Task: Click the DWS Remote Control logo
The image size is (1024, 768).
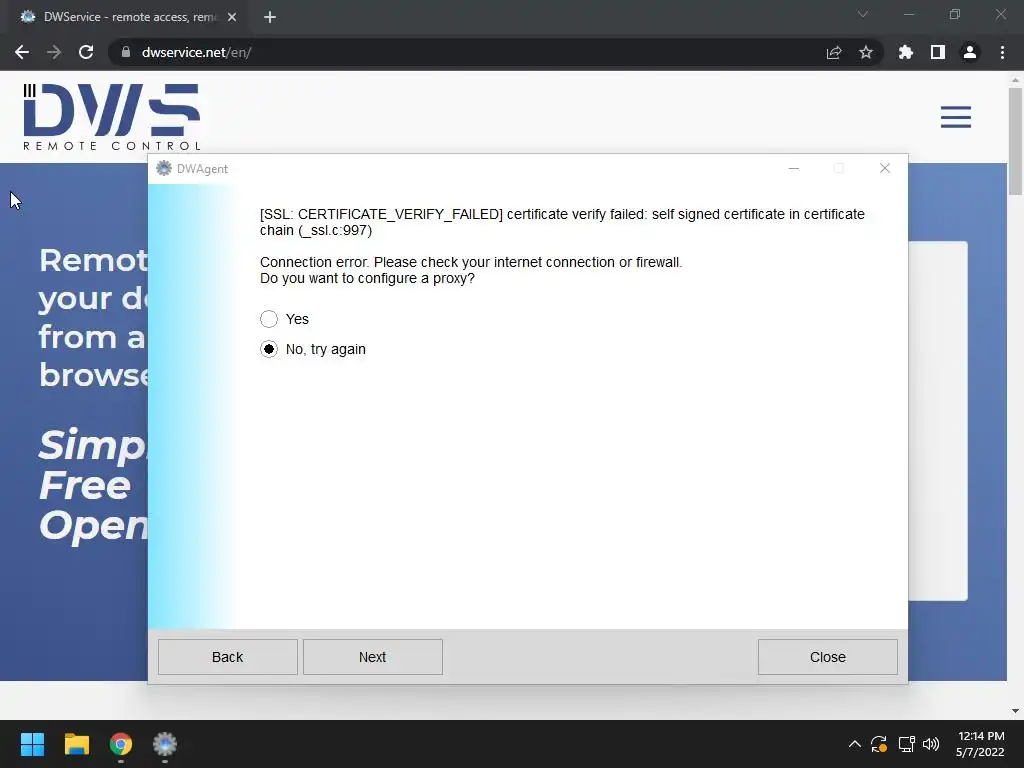Action: coord(112,117)
